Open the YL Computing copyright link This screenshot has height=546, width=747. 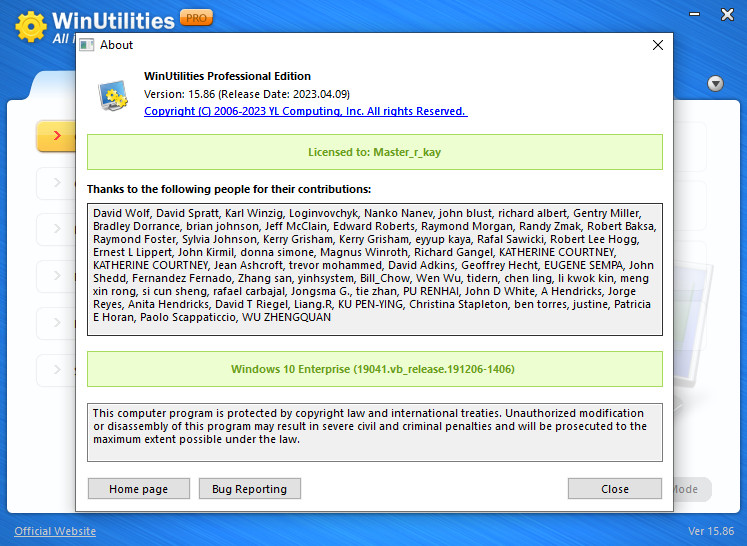306,111
